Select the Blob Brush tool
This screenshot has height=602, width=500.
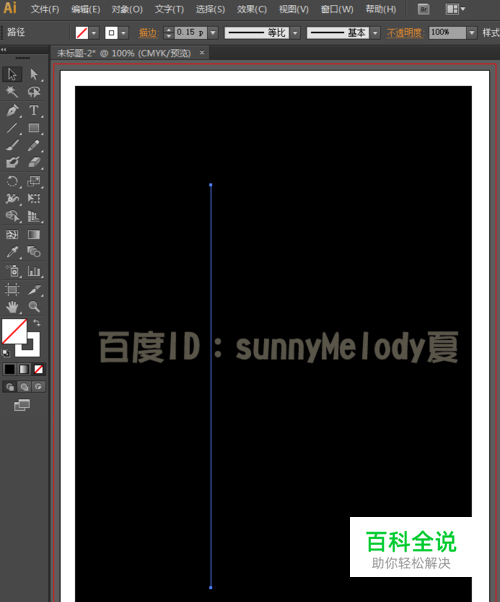[12, 162]
